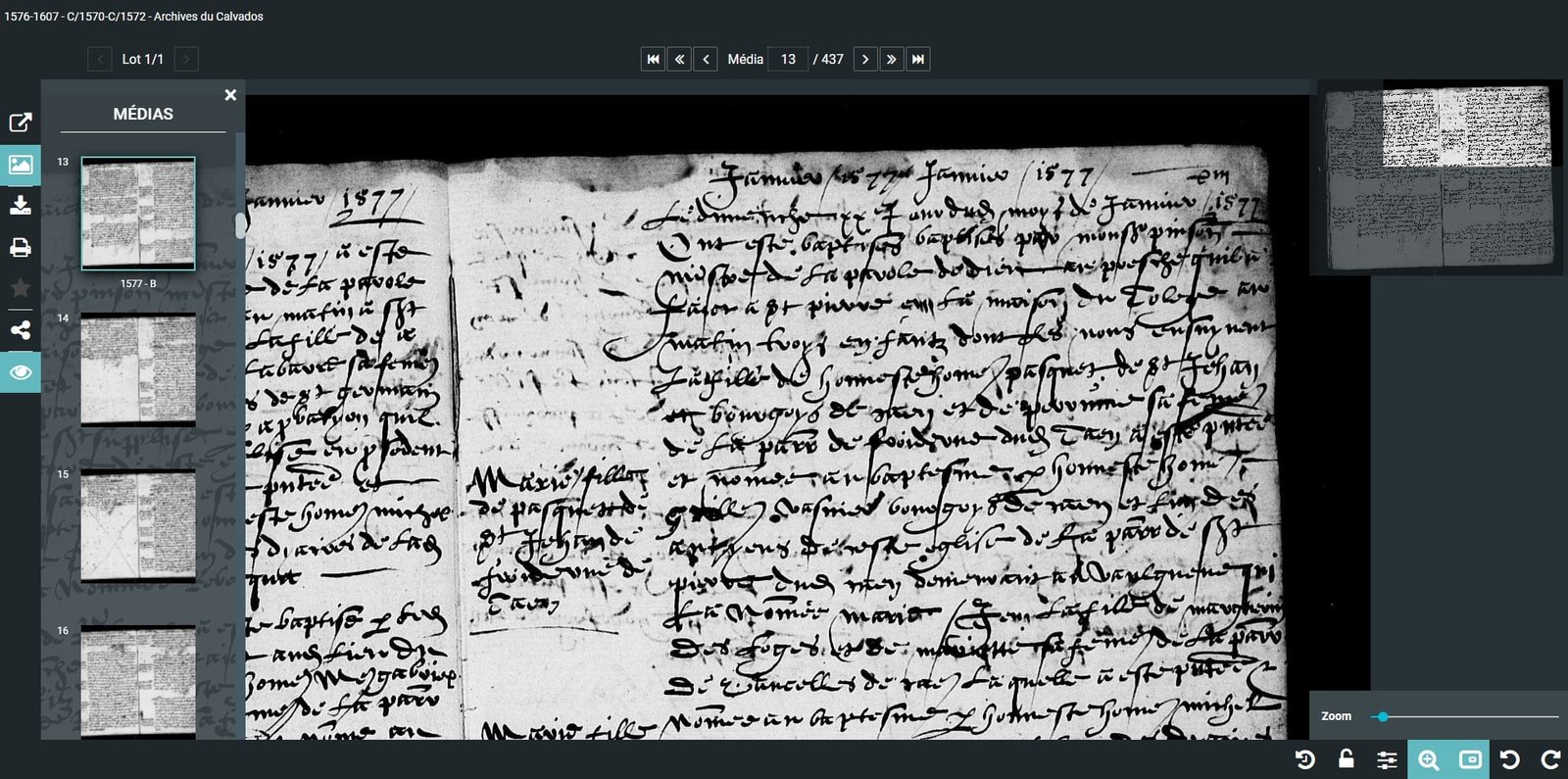Click the media number input field
The image size is (1568, 779).
(x=788, y=60)
